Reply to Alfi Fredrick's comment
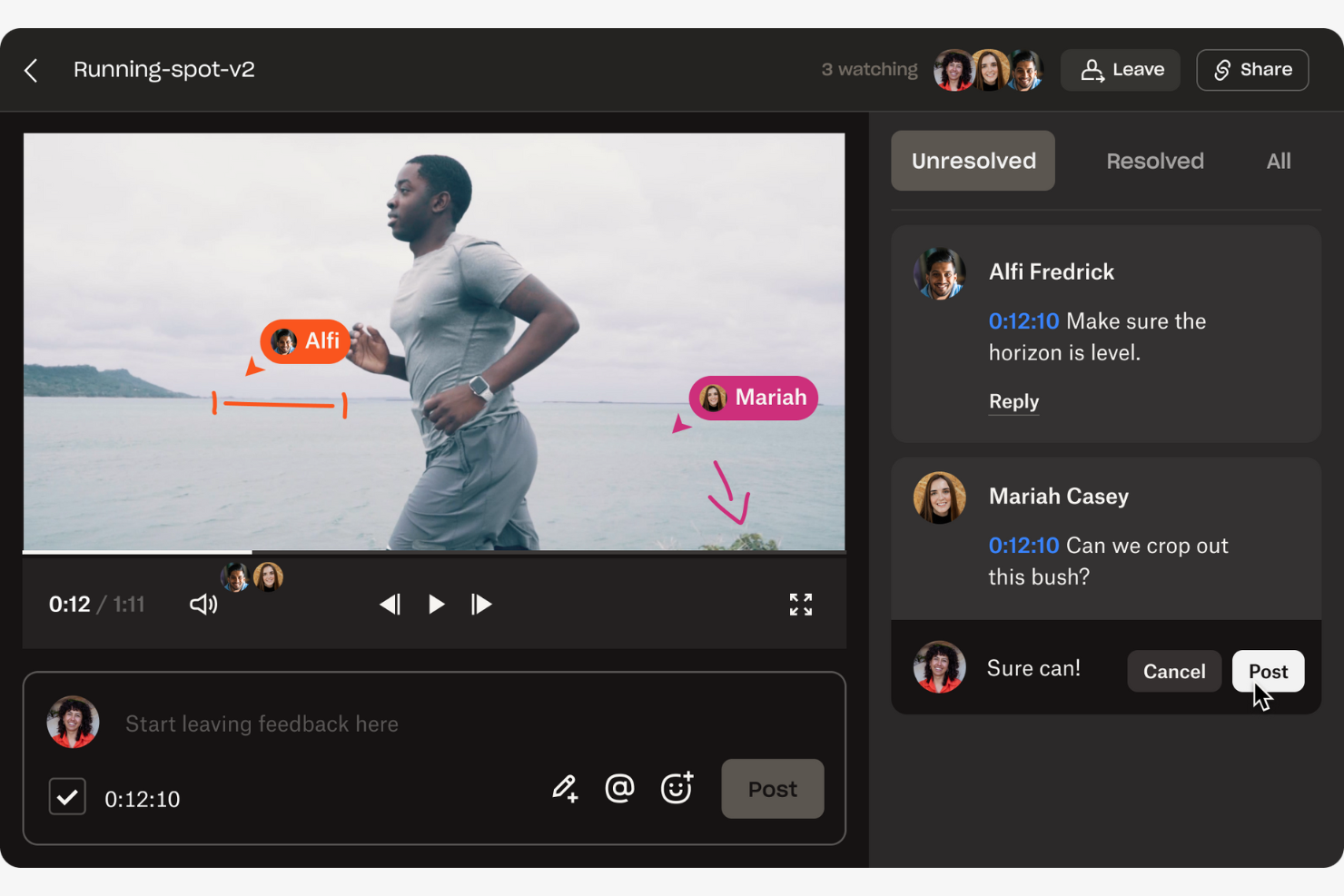The height and width of the screenshot is (896, 1344). 1013,401
